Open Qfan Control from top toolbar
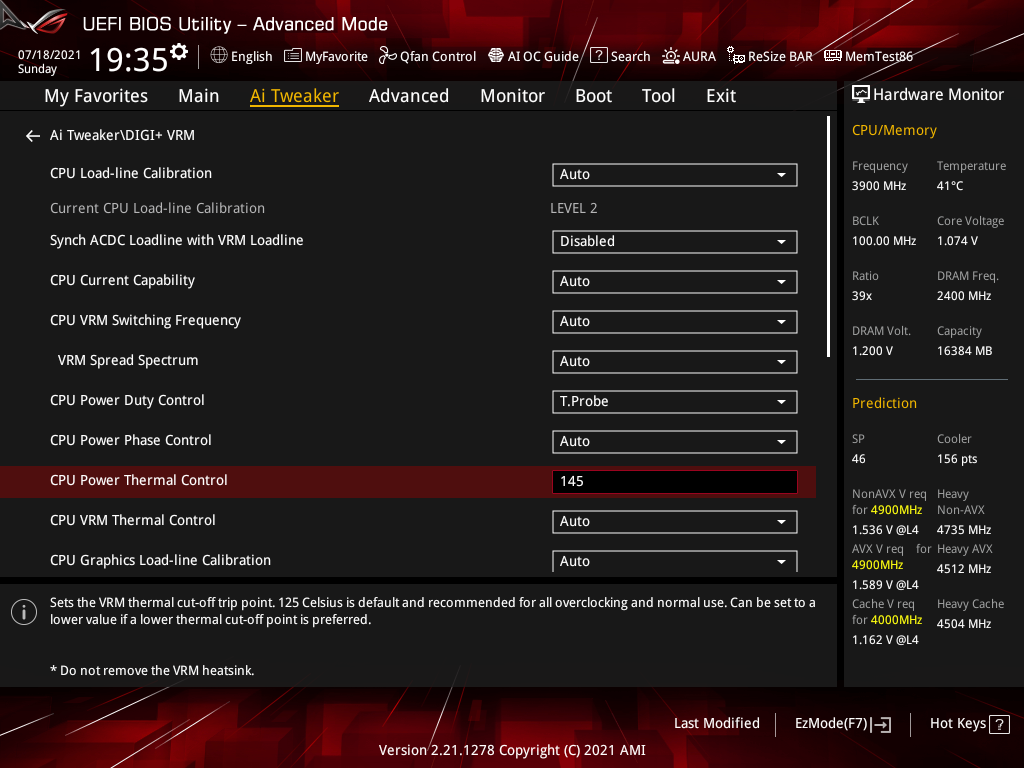The width and height of the screenshot is (1024, 768). click(x=427, y=56)
